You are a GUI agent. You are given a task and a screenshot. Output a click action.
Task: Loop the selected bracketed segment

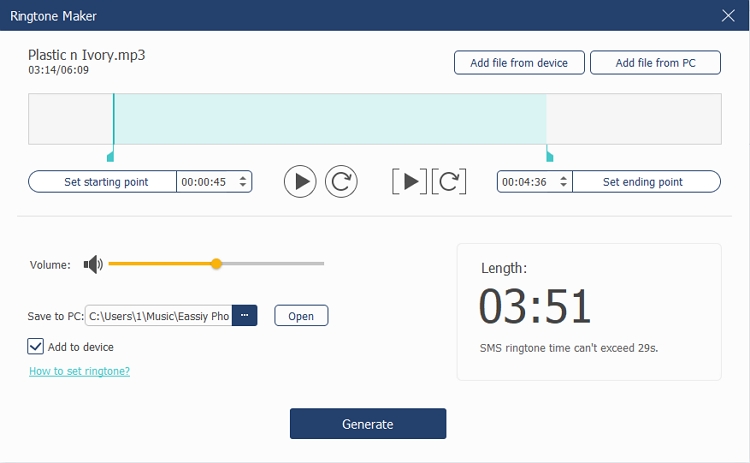pos(449,182)
